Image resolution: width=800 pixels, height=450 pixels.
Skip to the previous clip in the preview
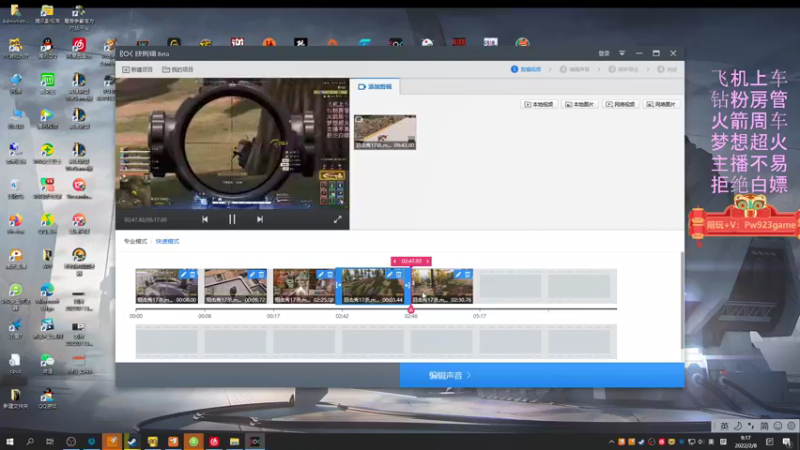205,219
